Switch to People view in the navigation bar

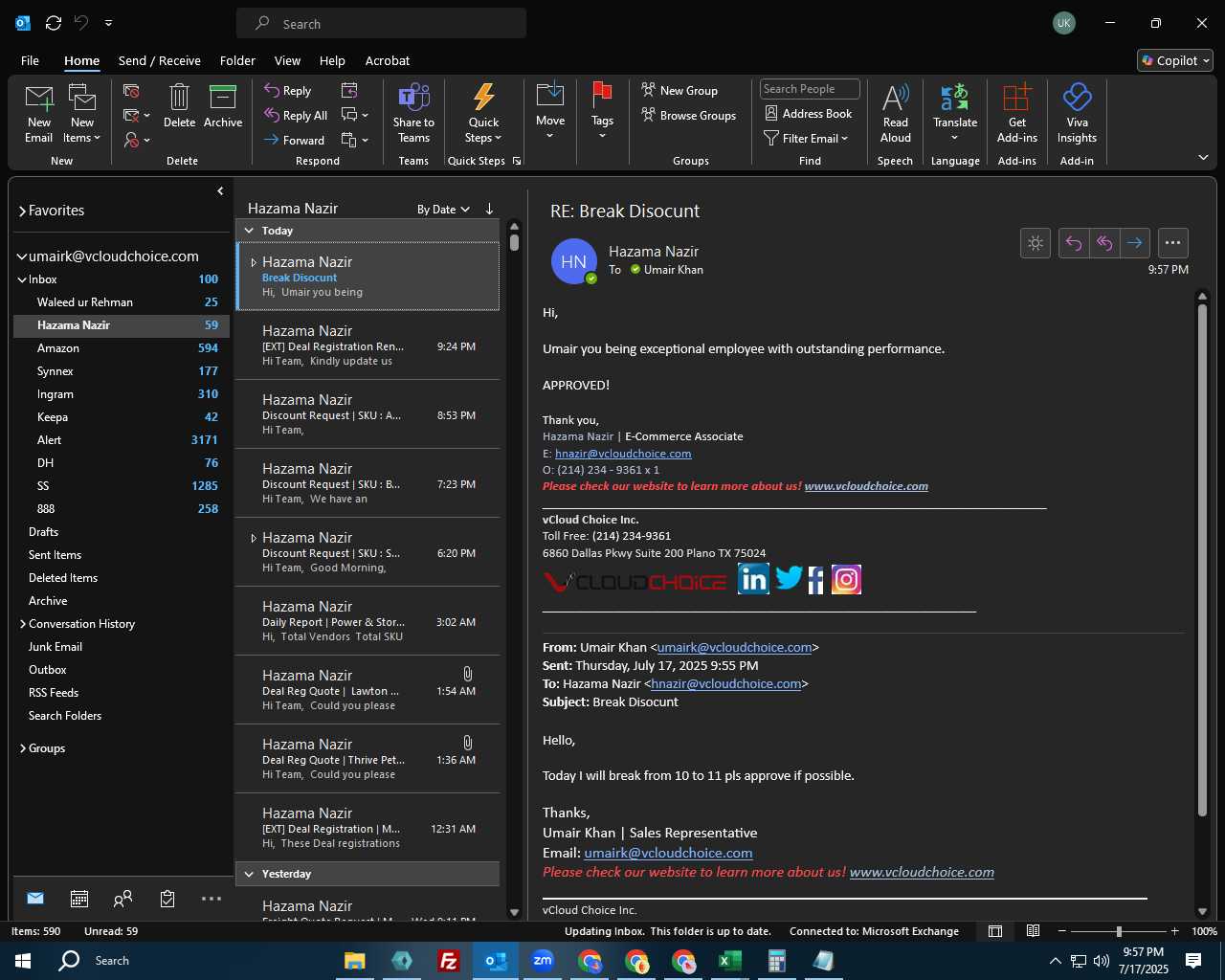click(122, 899)
